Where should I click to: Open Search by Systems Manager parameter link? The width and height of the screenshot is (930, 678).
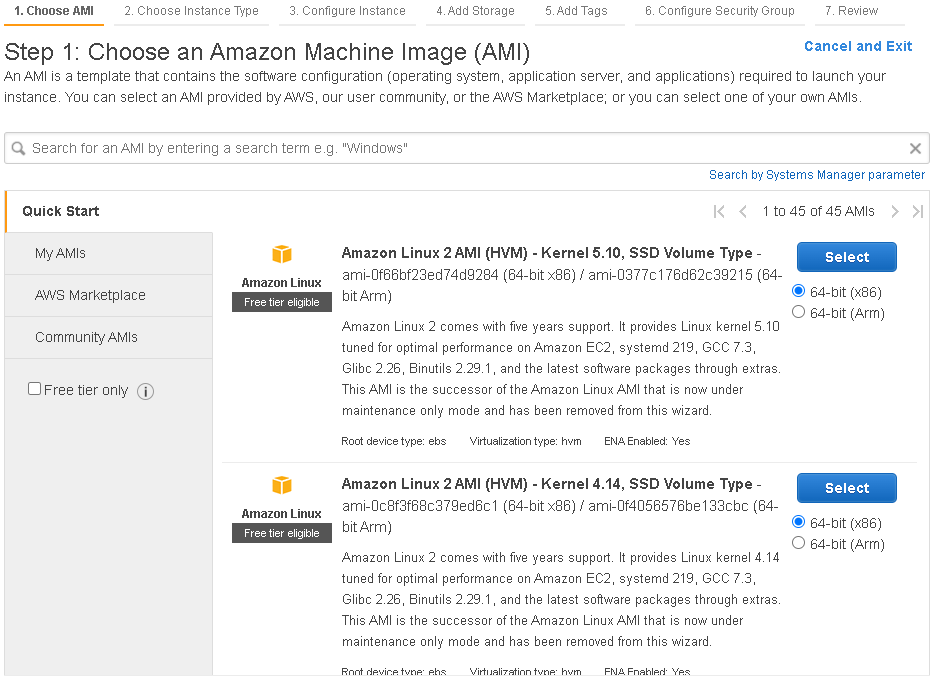tap(817, 175)
